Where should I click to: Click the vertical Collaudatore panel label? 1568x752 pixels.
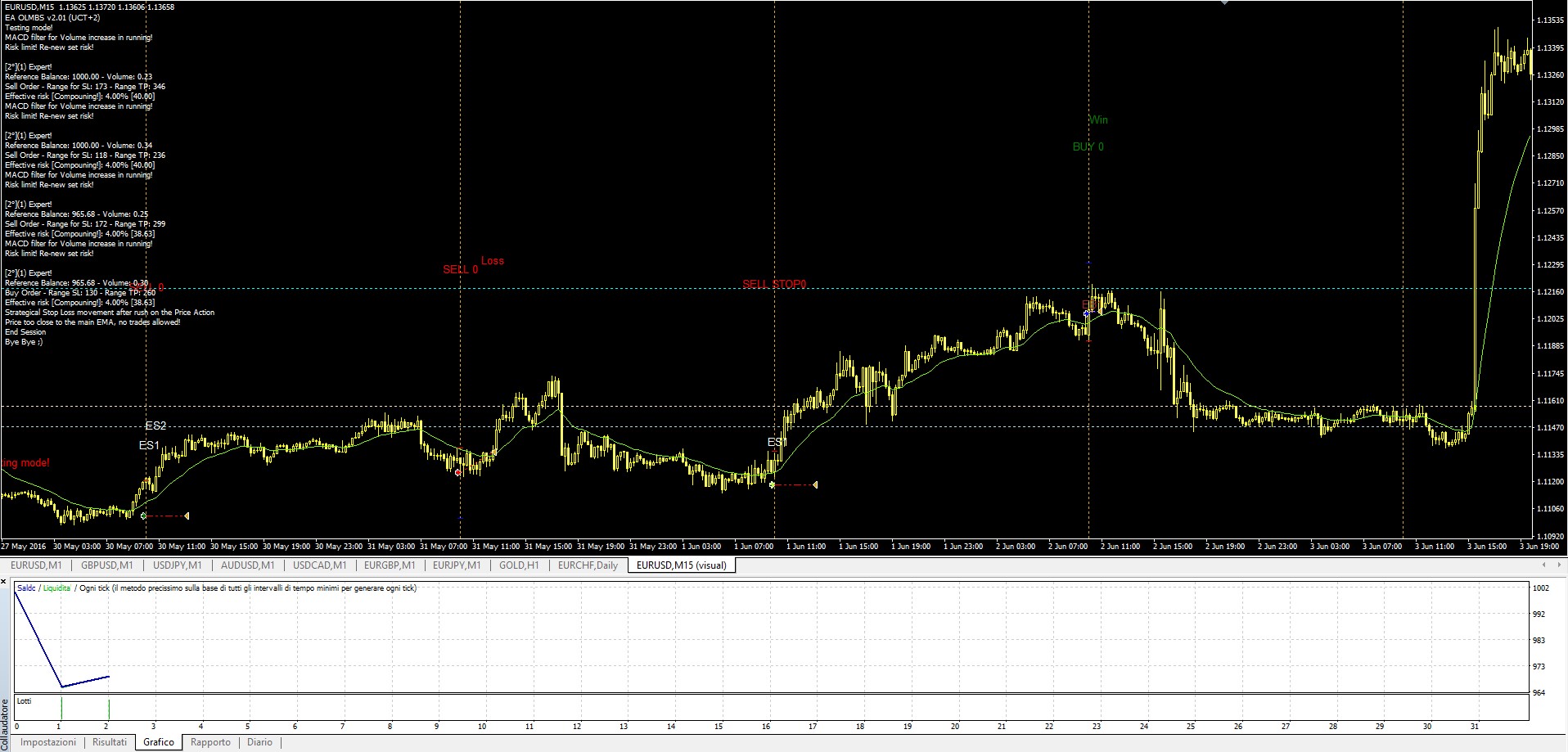click(x=5, y=724)
